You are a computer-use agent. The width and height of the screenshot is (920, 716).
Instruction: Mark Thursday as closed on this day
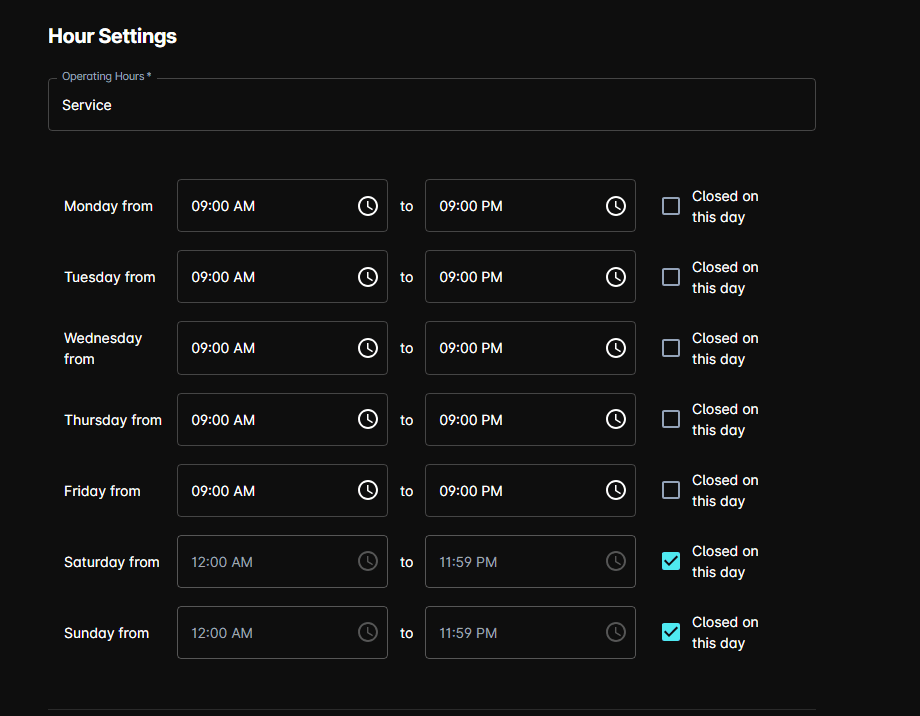(x=671, y=419)
